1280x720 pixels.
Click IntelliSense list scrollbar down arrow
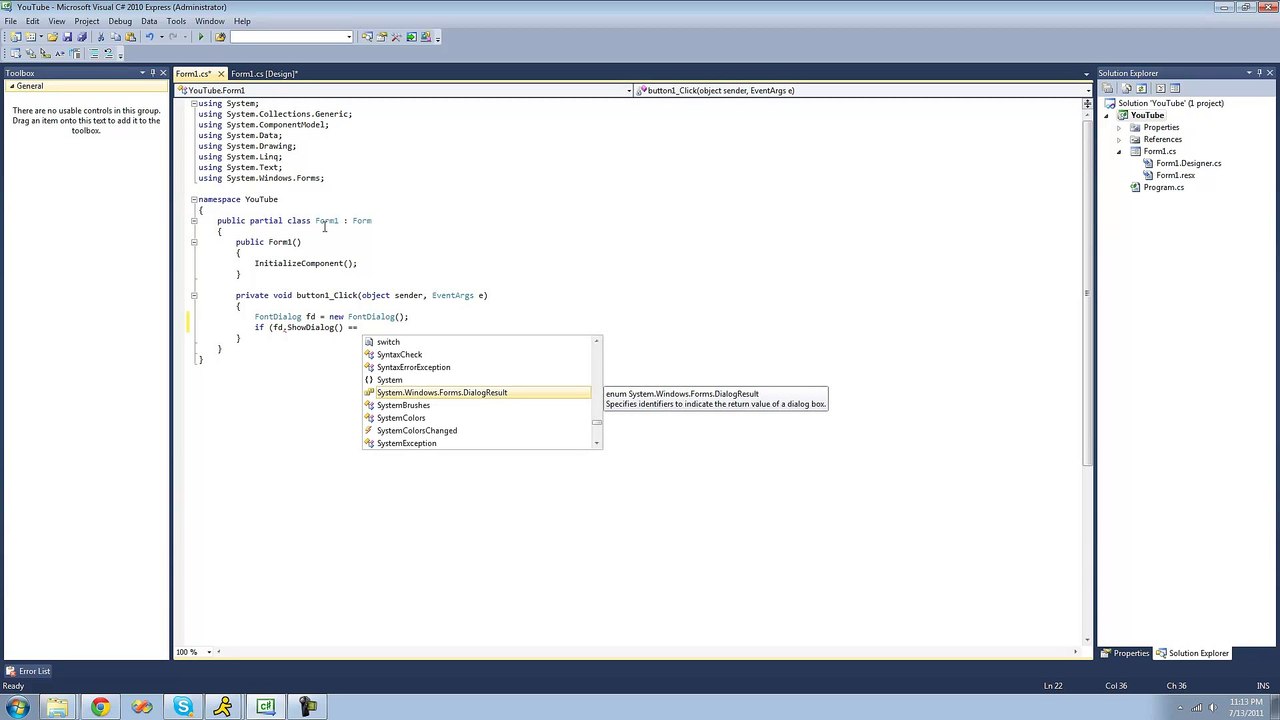tap(597, 443)
